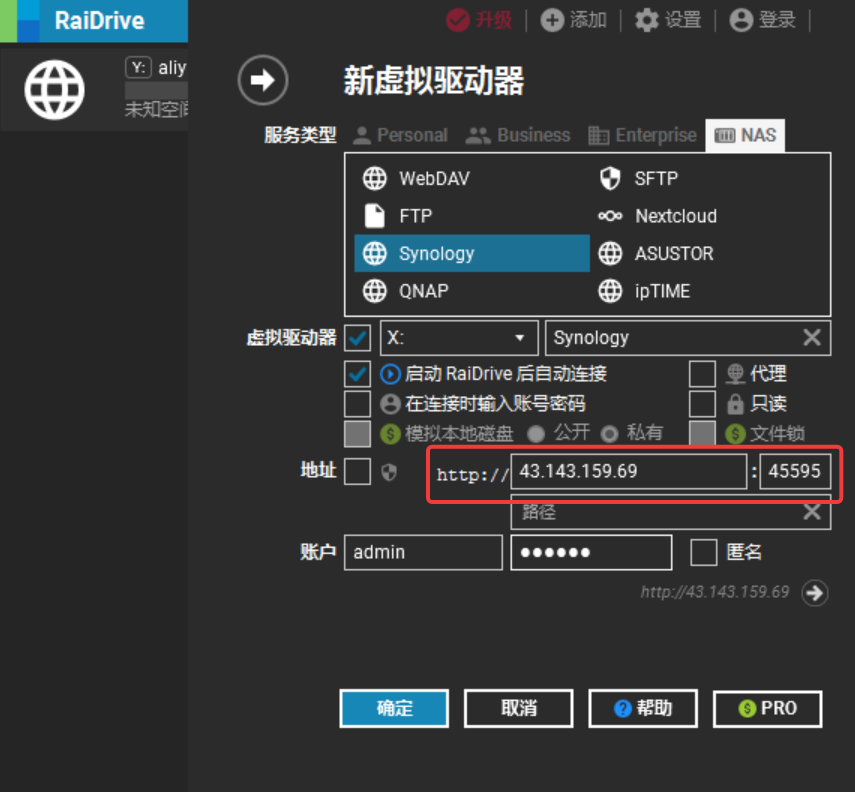The image size is (855, 792).
Task: Enable 在连接时输入账号密码 checkbox
Action: [x=358, y=404]
